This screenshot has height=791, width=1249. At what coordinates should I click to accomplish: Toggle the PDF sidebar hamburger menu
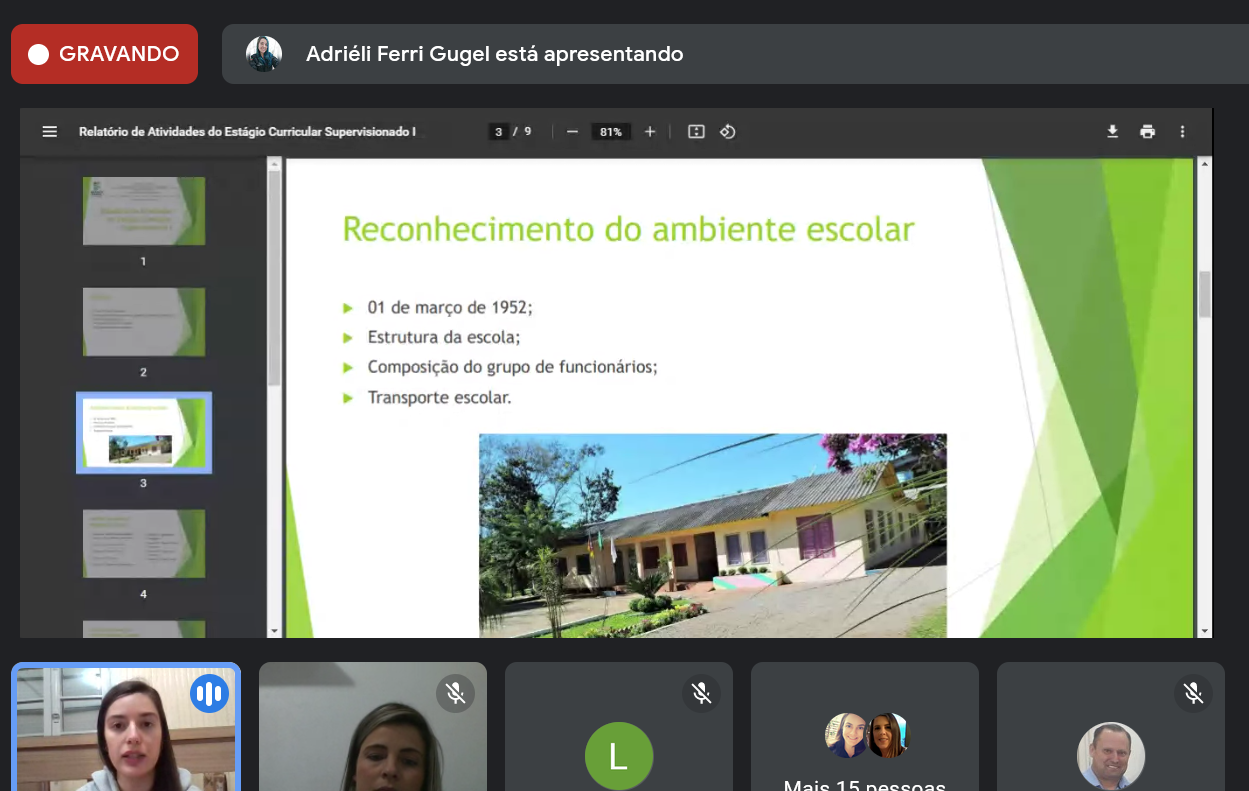click(x=49, y=132)
